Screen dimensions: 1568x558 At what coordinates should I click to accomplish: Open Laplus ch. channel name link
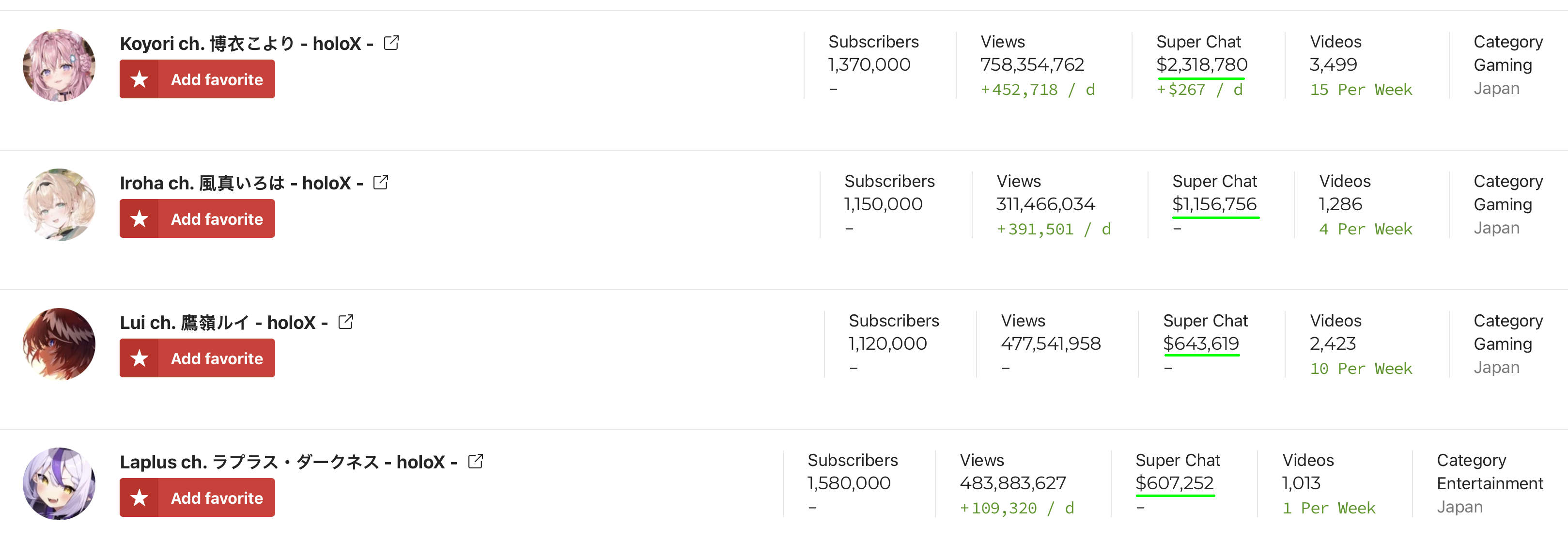(289, 462)
